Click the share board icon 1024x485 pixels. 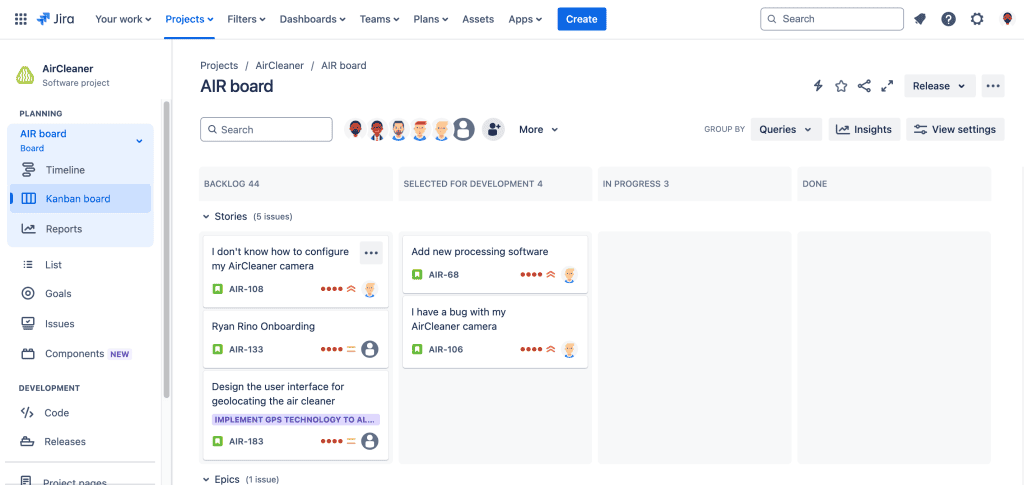[x=864, y=86]
